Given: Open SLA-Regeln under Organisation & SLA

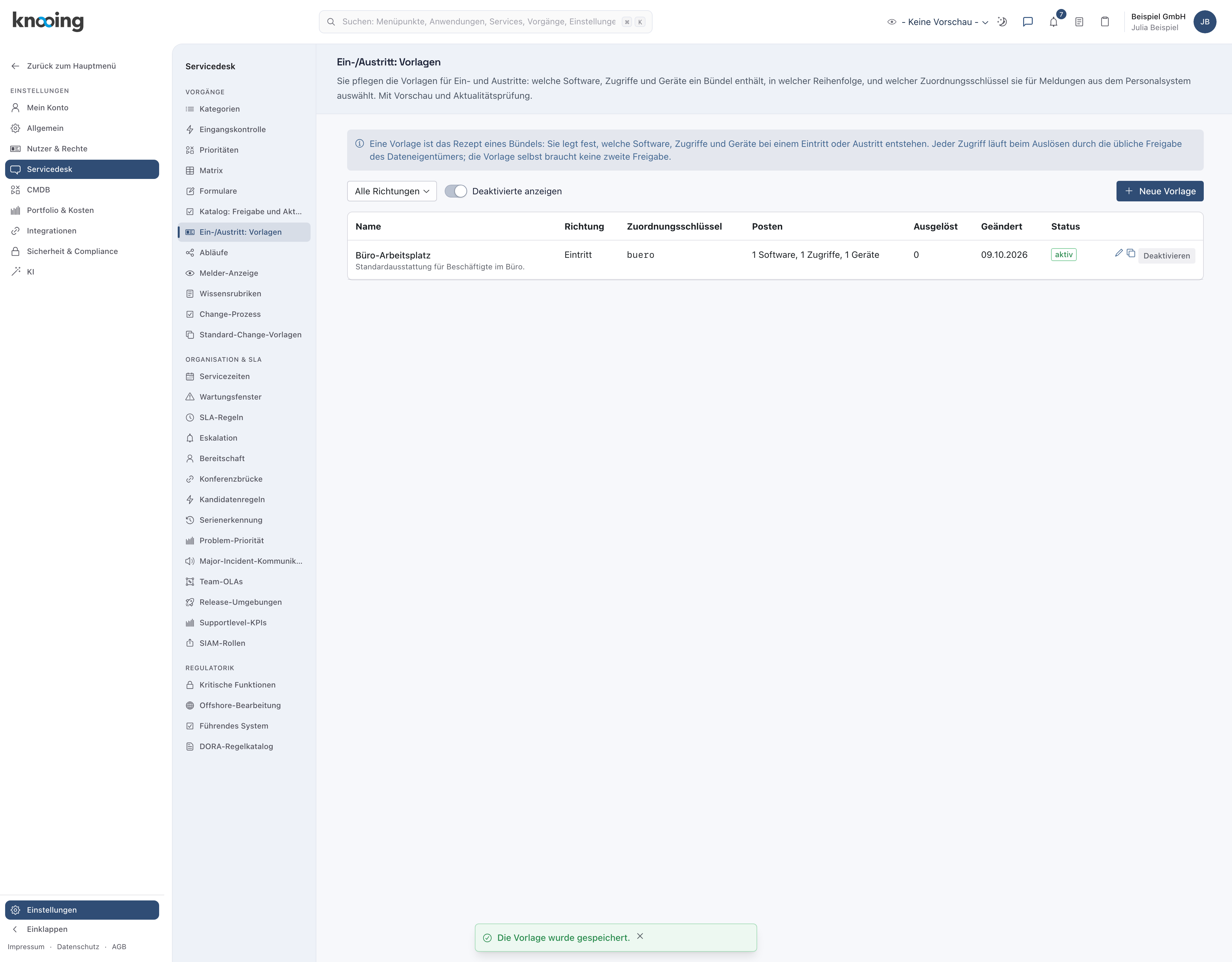Looking at the screenshot, I should click(x=244, y=417).
